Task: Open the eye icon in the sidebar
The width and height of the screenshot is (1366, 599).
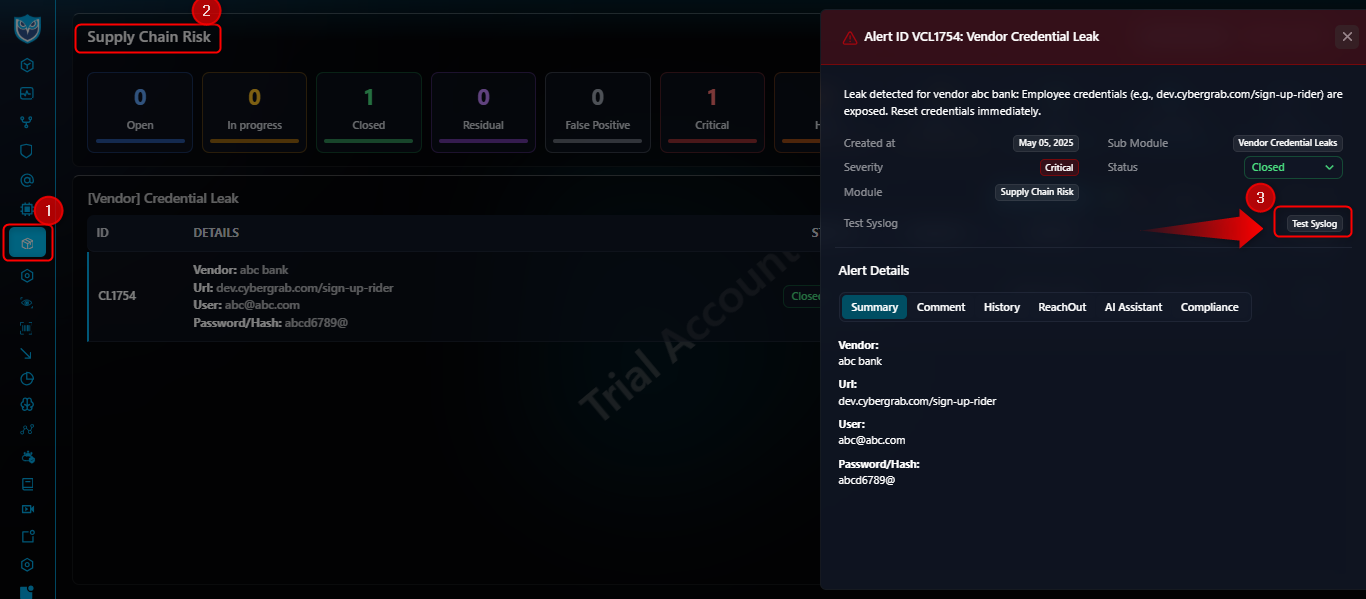Action: (x=28, y=302)
